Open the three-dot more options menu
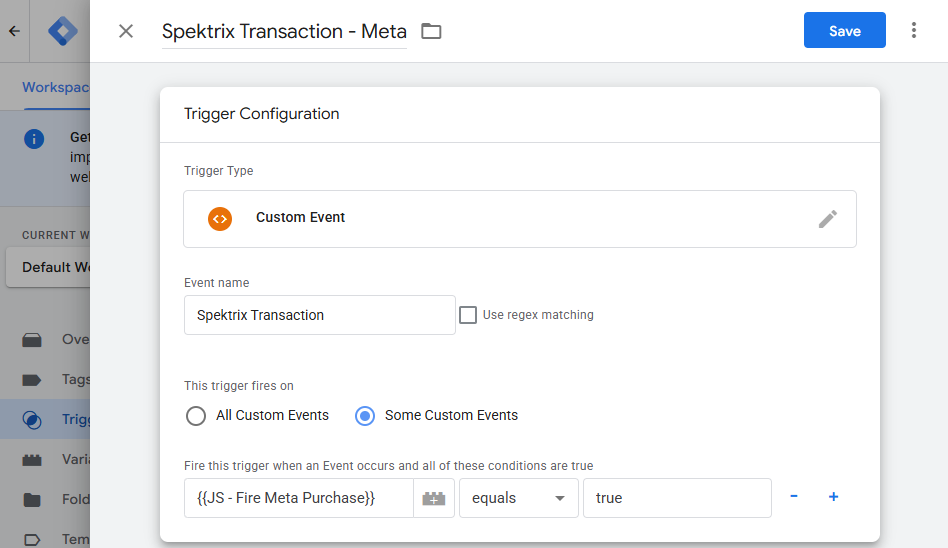This screenshot has height=548, width=948. pyautogui.click(x=913, y=31)
